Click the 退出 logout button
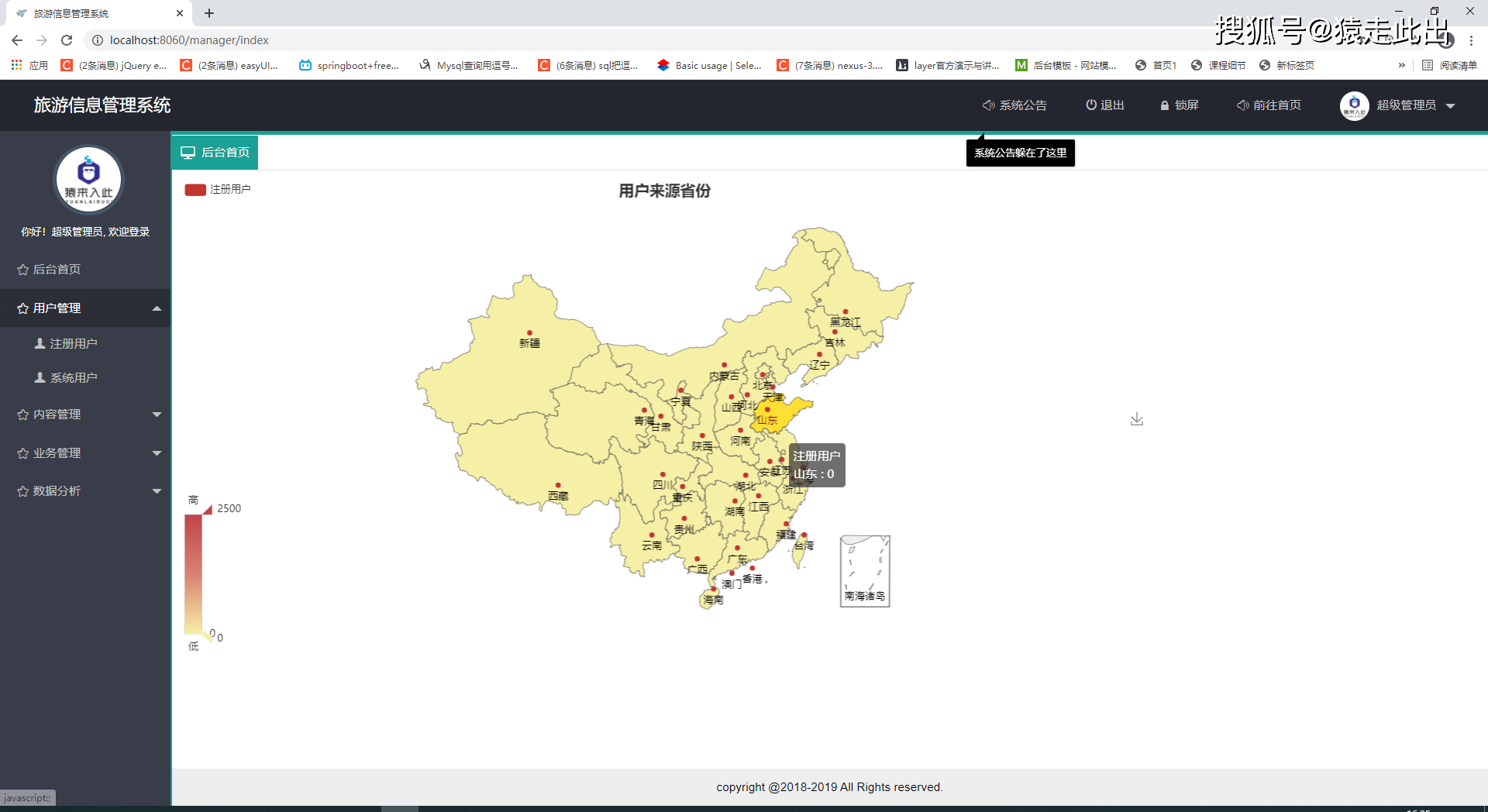 coord(1104,105)
